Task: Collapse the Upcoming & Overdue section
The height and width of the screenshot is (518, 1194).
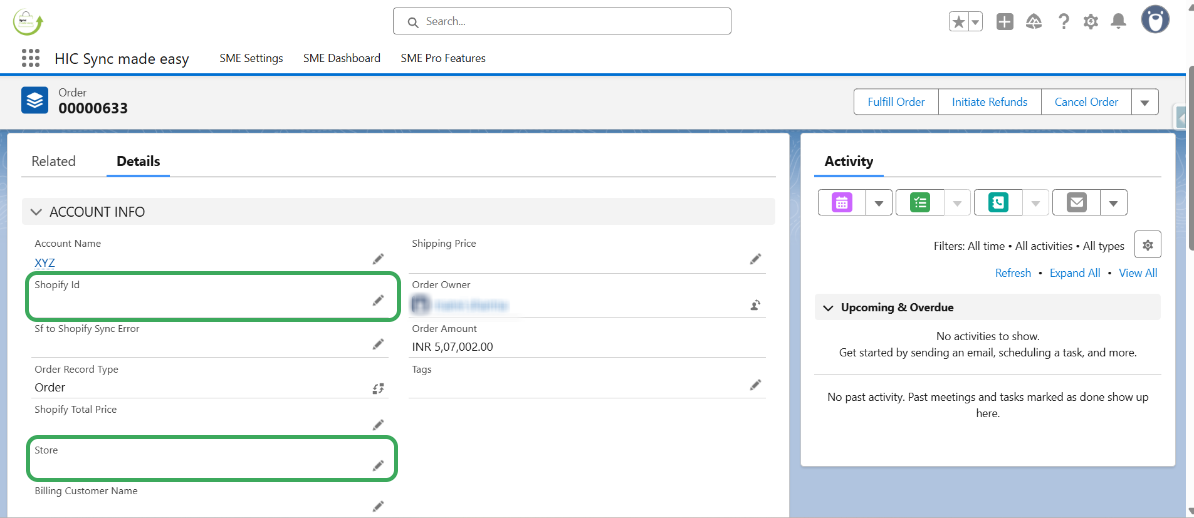Action: 828,308
